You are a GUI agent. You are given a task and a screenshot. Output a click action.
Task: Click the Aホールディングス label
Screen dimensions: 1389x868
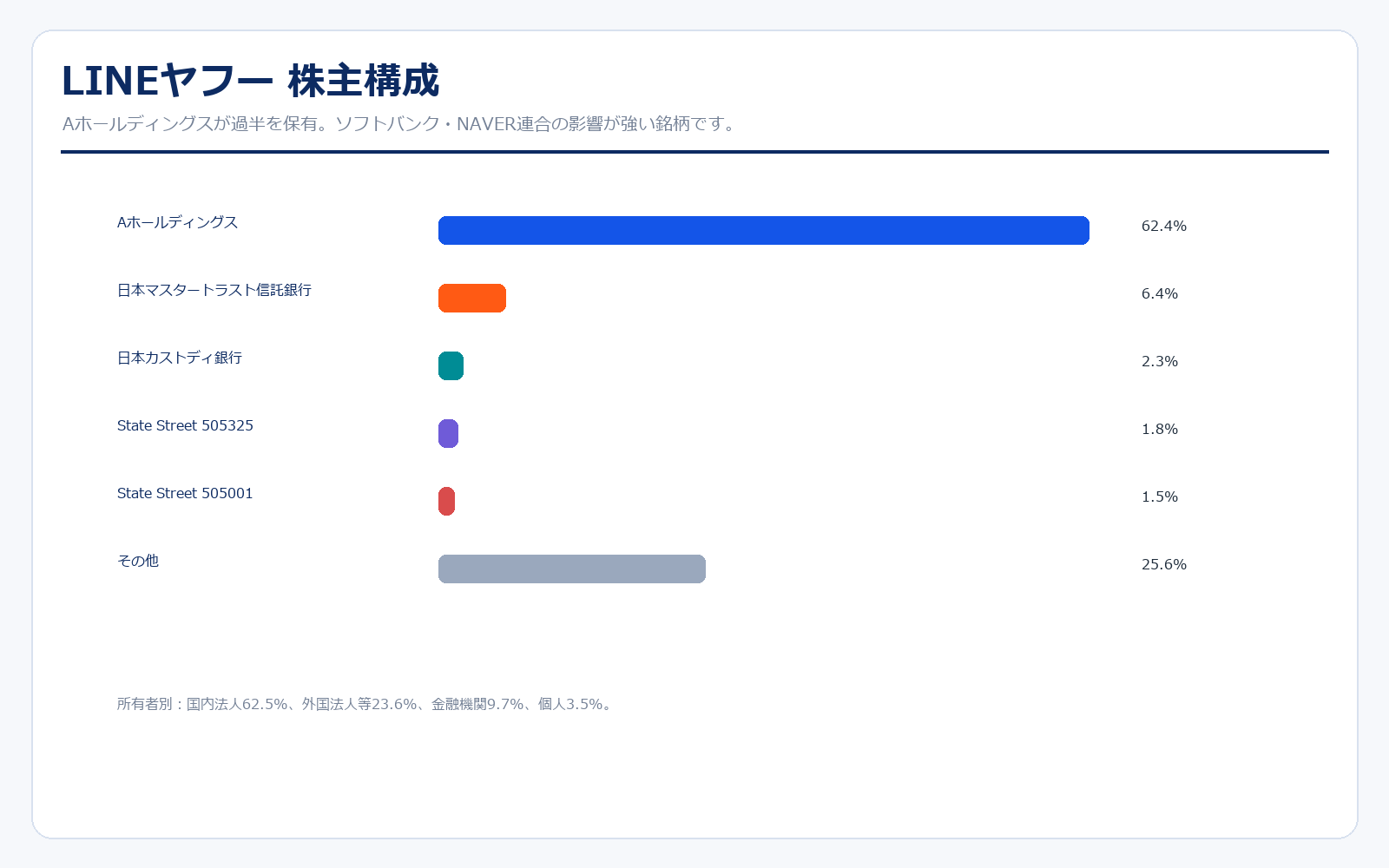click(177, 222)
